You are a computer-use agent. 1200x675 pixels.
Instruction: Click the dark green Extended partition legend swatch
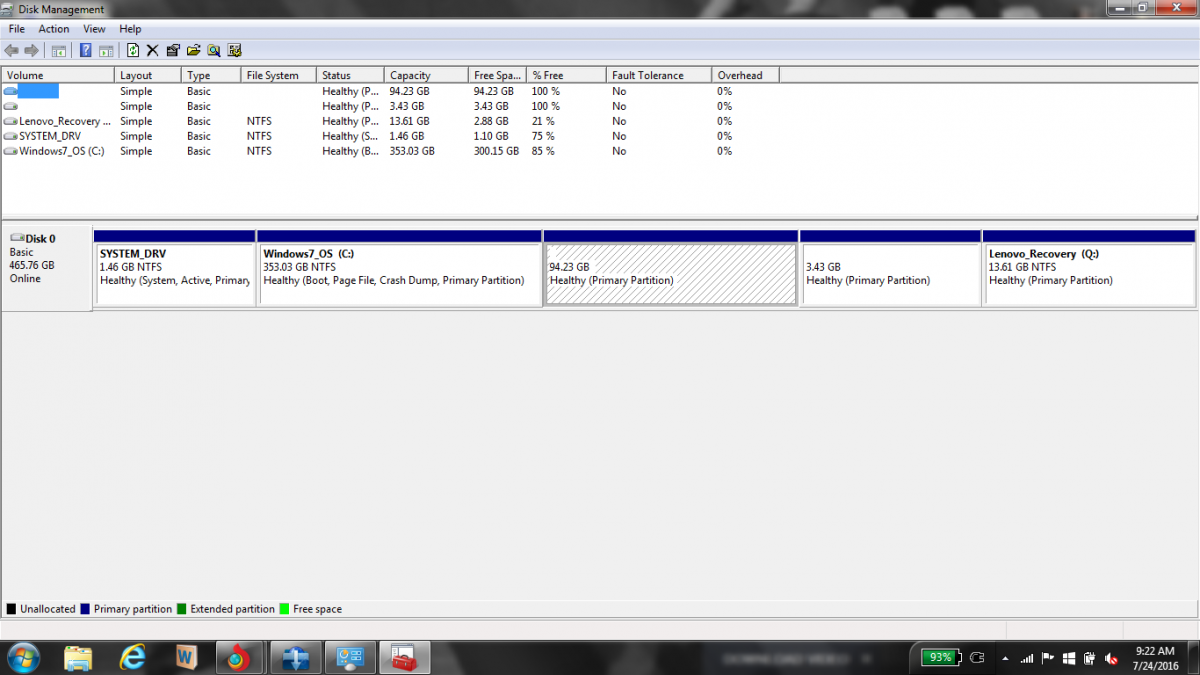181,608
